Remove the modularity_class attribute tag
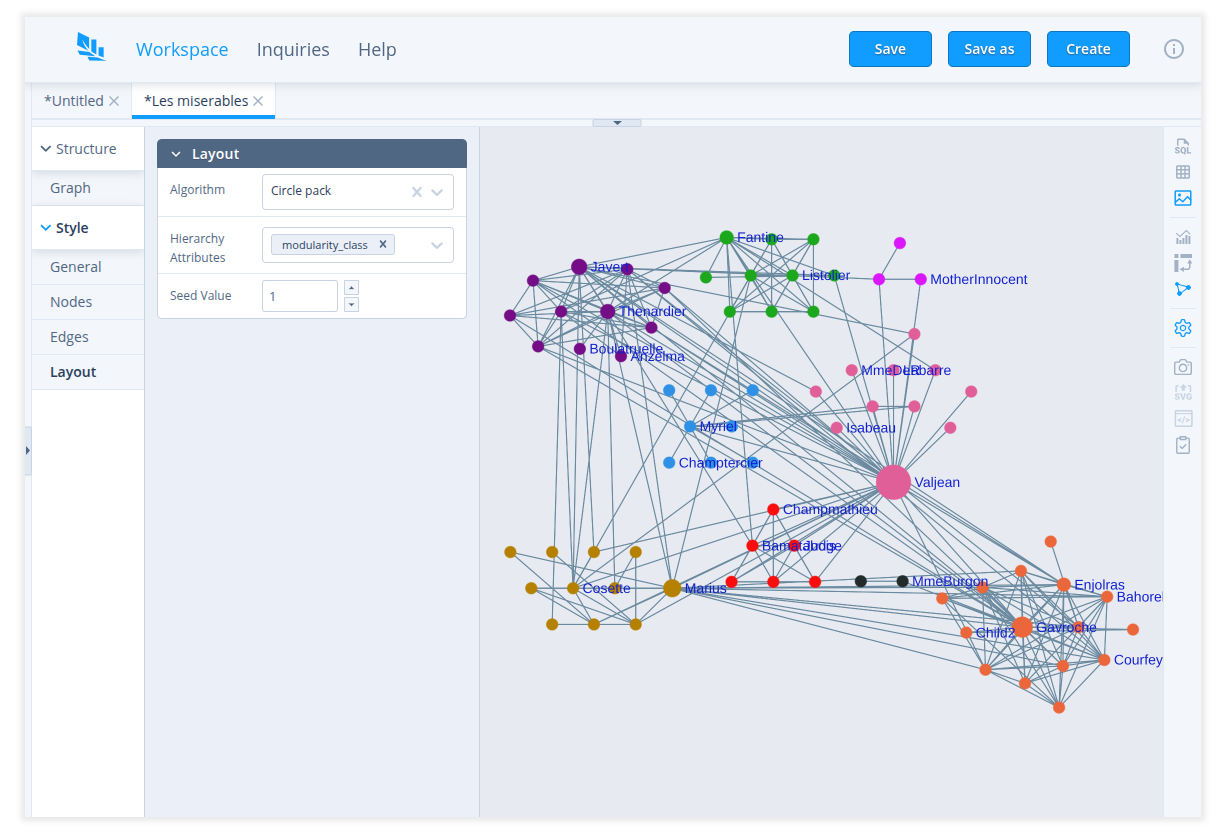 point(383,244)
